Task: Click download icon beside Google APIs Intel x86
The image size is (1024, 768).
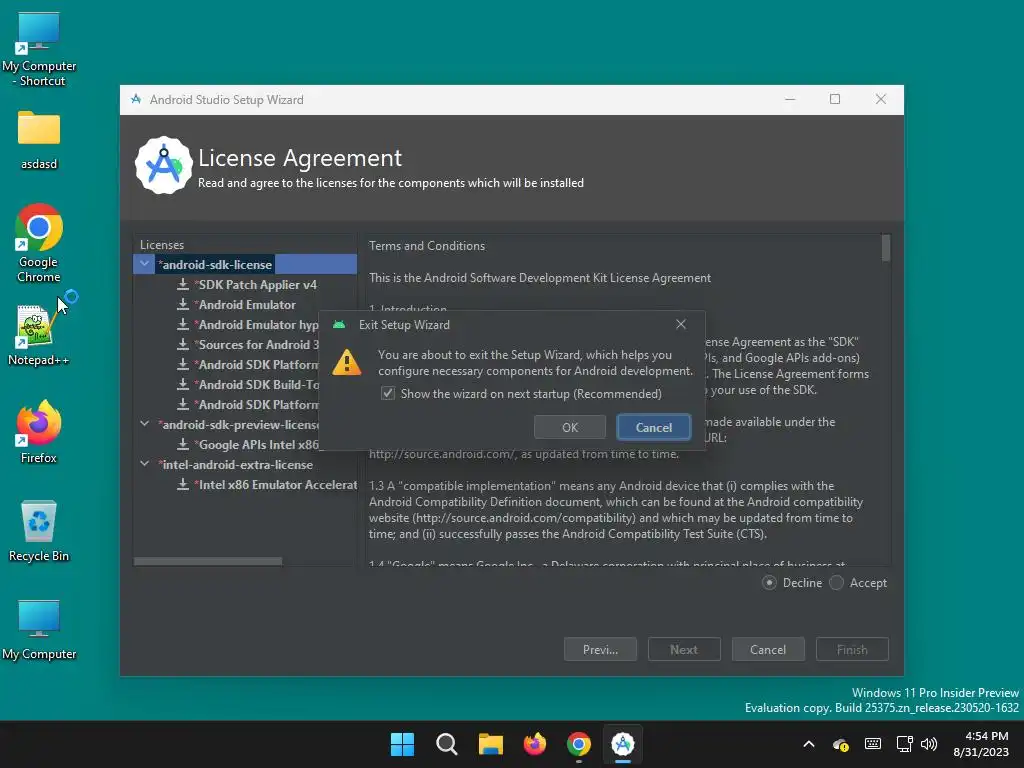Action: (183, 445)
